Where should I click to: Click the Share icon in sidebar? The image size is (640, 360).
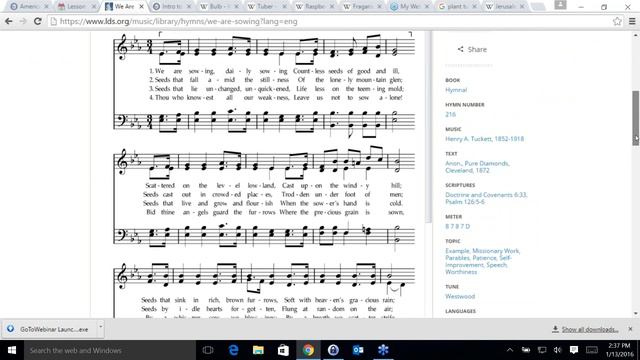(x=460, y=49)
